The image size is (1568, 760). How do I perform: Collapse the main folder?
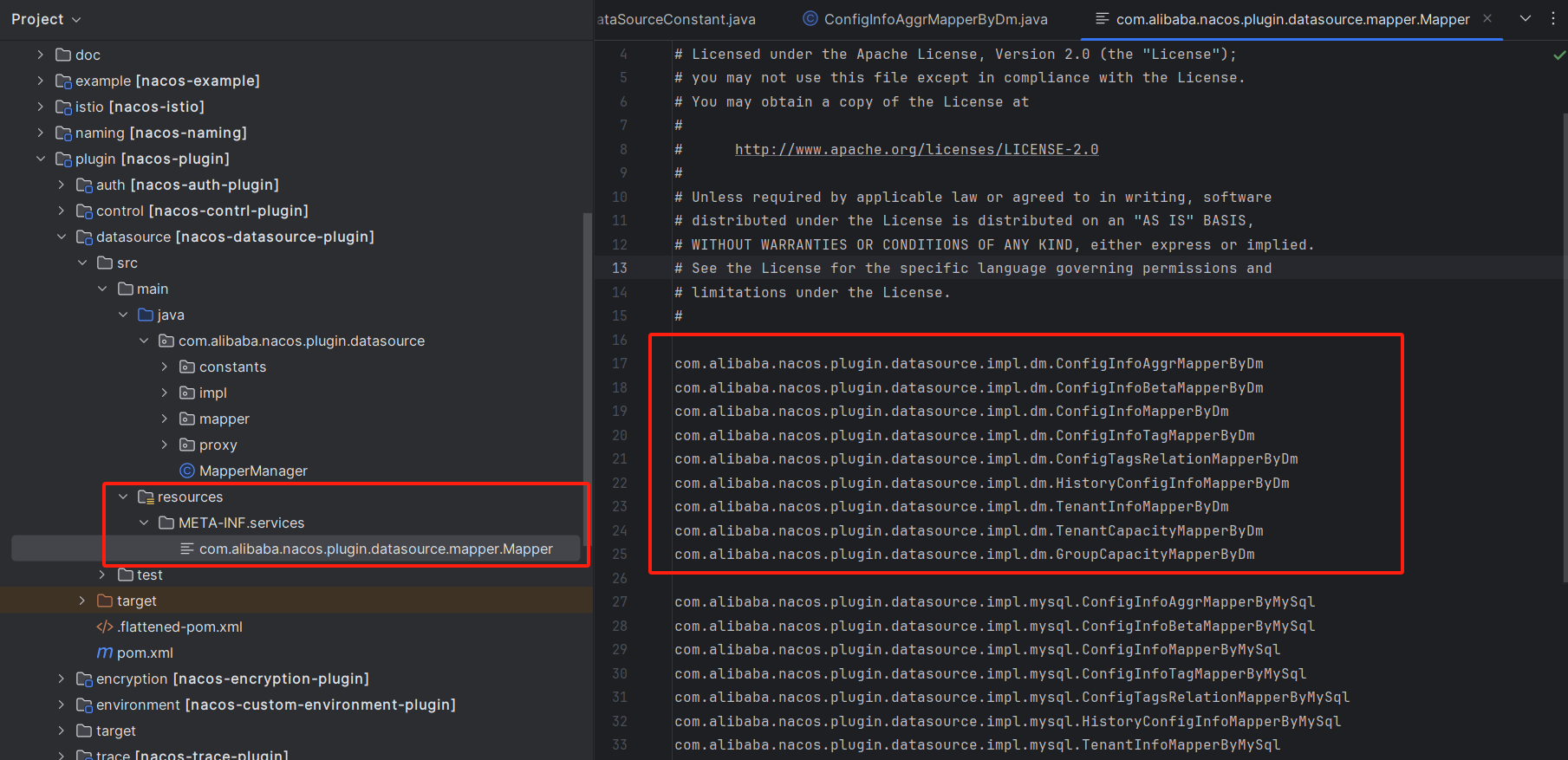[x=102, y=289]
